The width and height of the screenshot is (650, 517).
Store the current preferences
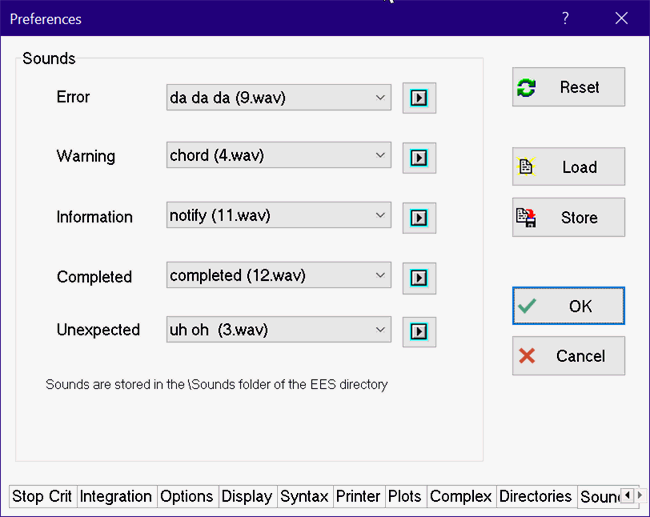568,217
